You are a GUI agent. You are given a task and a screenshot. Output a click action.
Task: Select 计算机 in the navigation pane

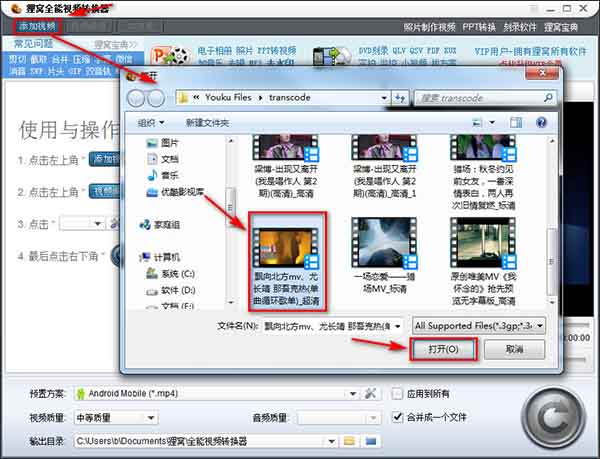coord(160,257)
